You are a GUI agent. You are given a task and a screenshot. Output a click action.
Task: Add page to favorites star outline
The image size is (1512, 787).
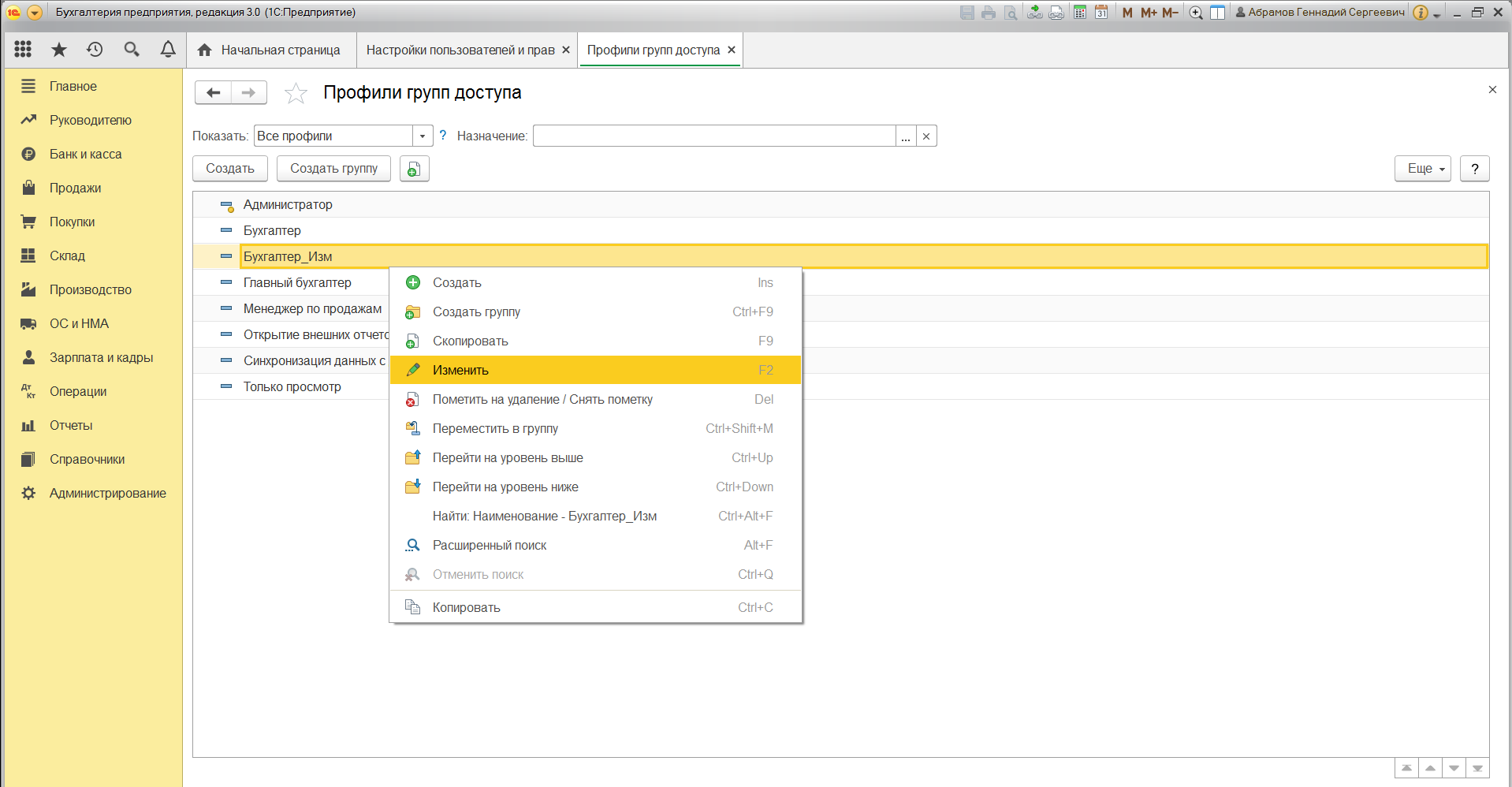coord(296,93)
